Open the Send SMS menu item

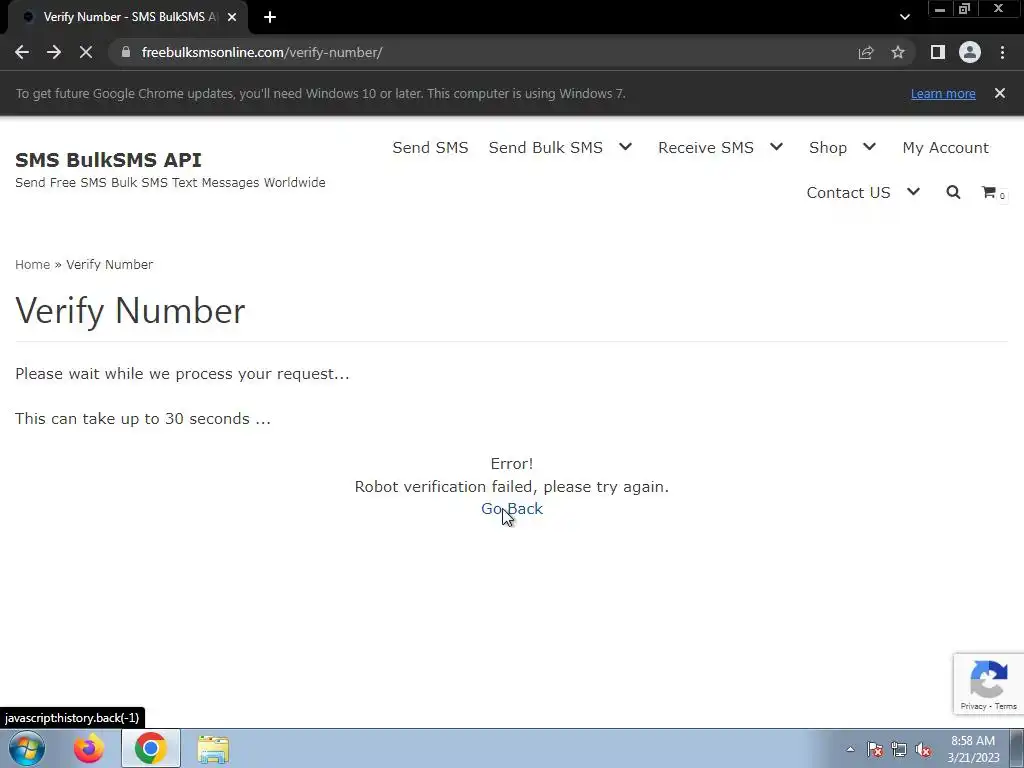tap(430, 148)
